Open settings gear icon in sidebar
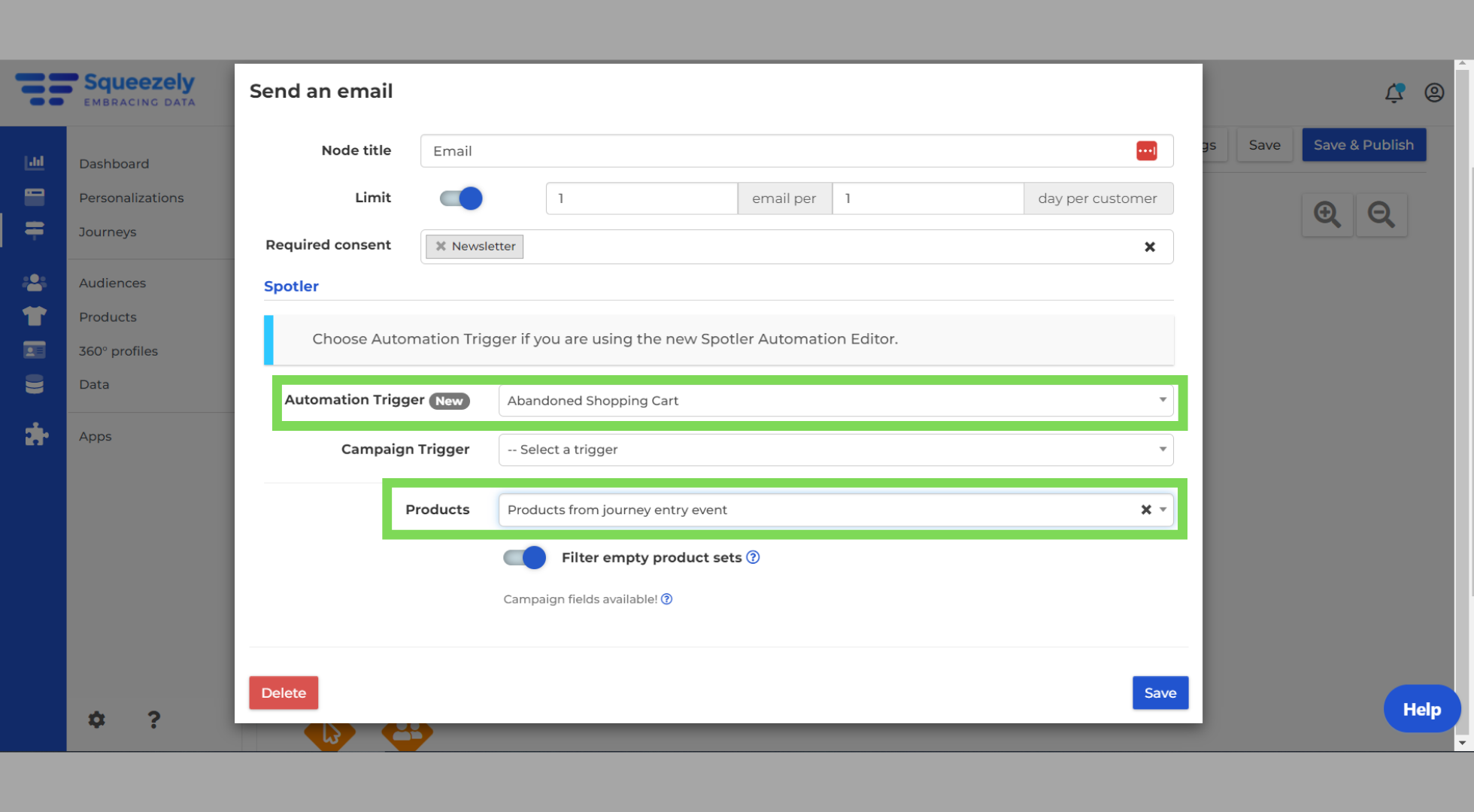This screenshot has height=812, width=1474. (97, 720)
